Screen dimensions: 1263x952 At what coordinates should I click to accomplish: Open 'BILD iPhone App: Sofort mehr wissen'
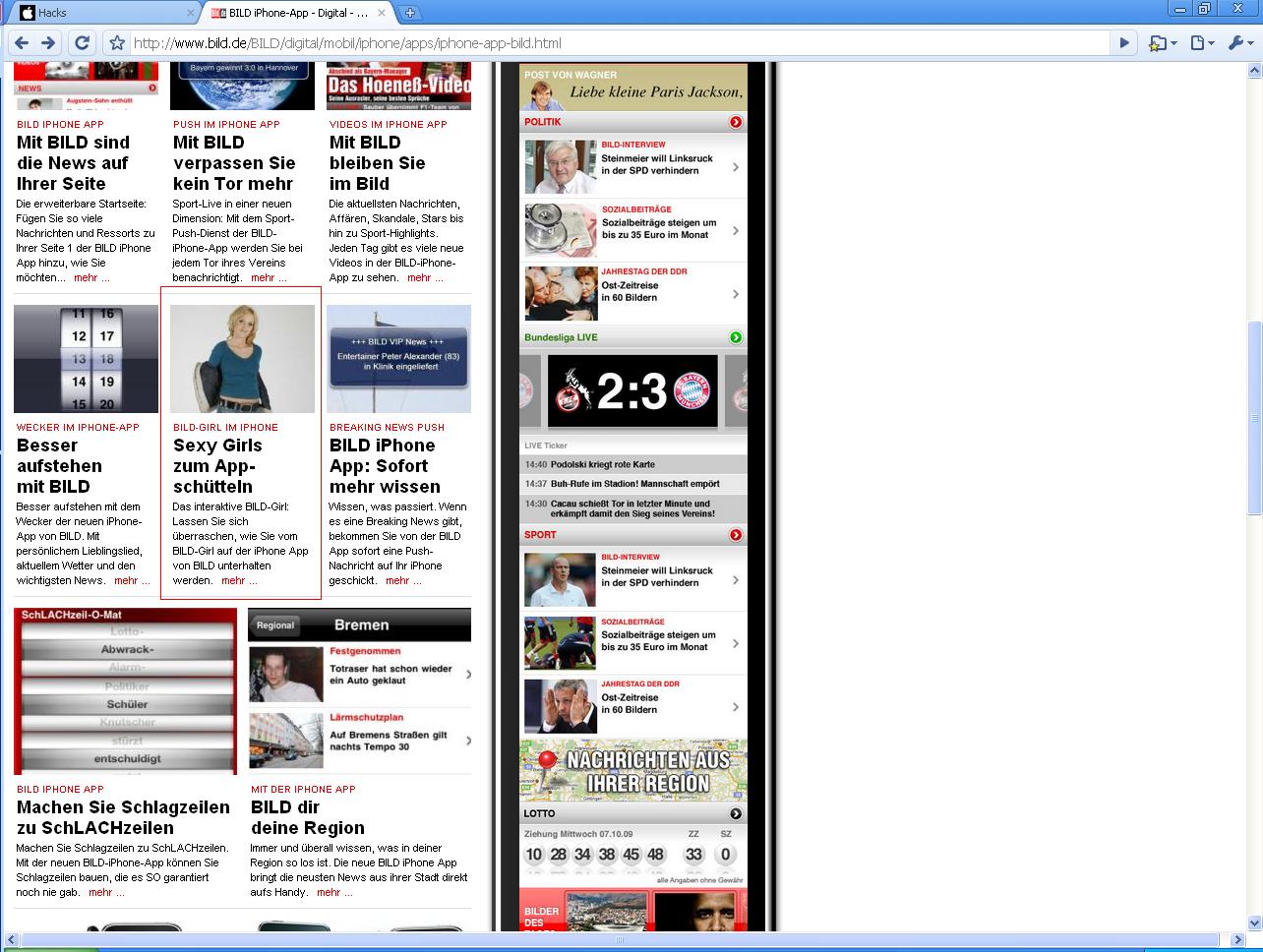point(385,466)
